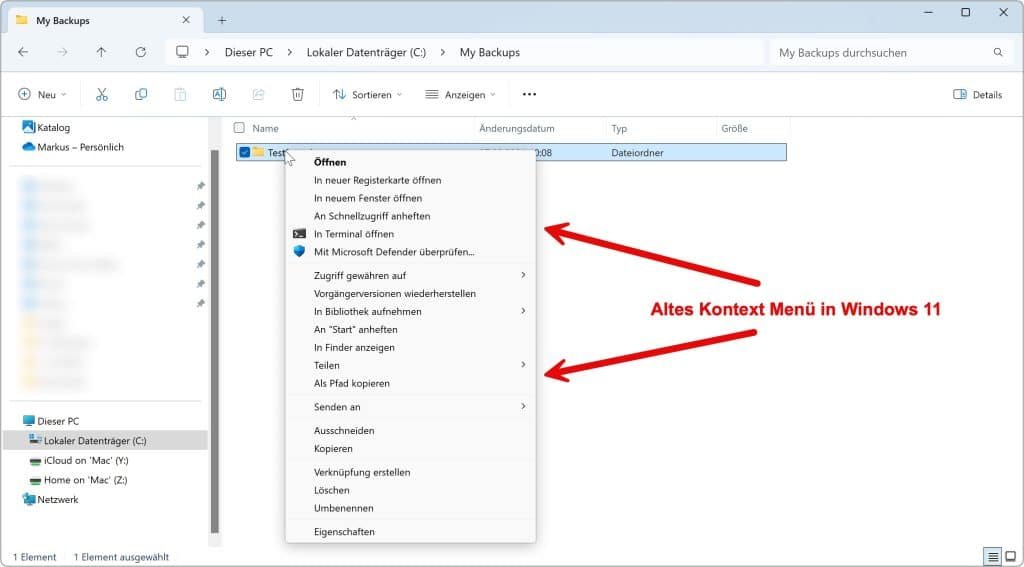Viewport: 1024px width, 567px height.
Task: Switch to details list view icon
Action: [x=993, y=557]
